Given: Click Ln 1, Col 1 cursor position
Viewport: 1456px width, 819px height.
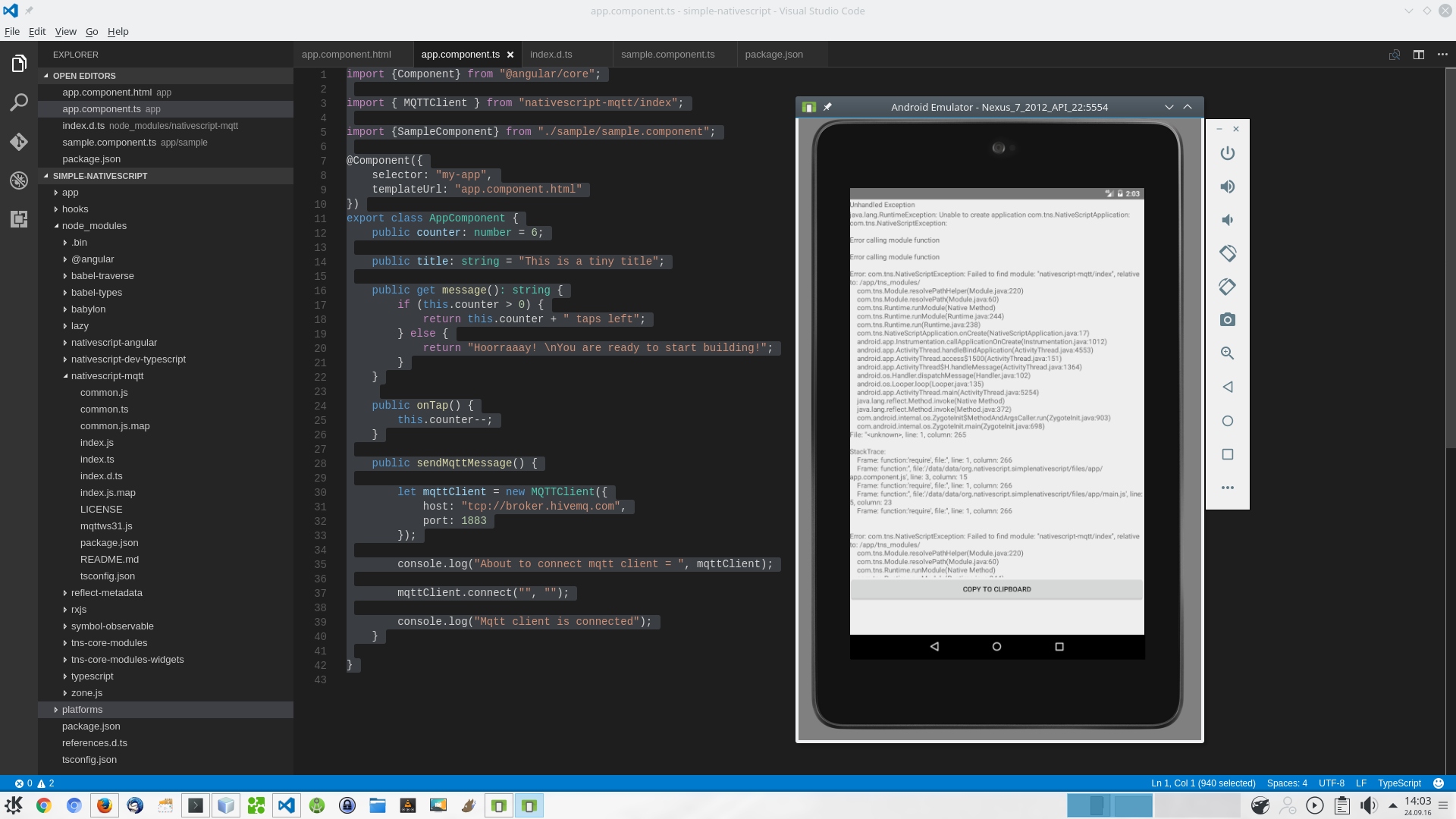Looking at the screenshot, I should coord(1203,783).
